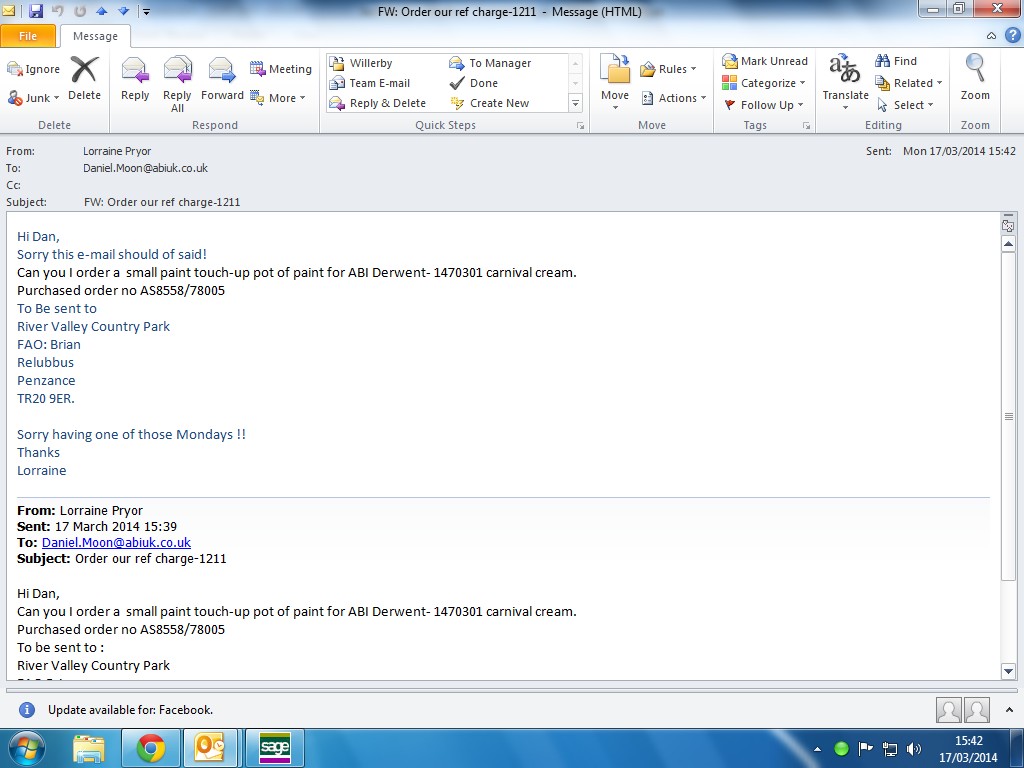Open the Follow Up flag dropdown
The height and width of the screenshot is (768, 1024).
coord(763,105)
